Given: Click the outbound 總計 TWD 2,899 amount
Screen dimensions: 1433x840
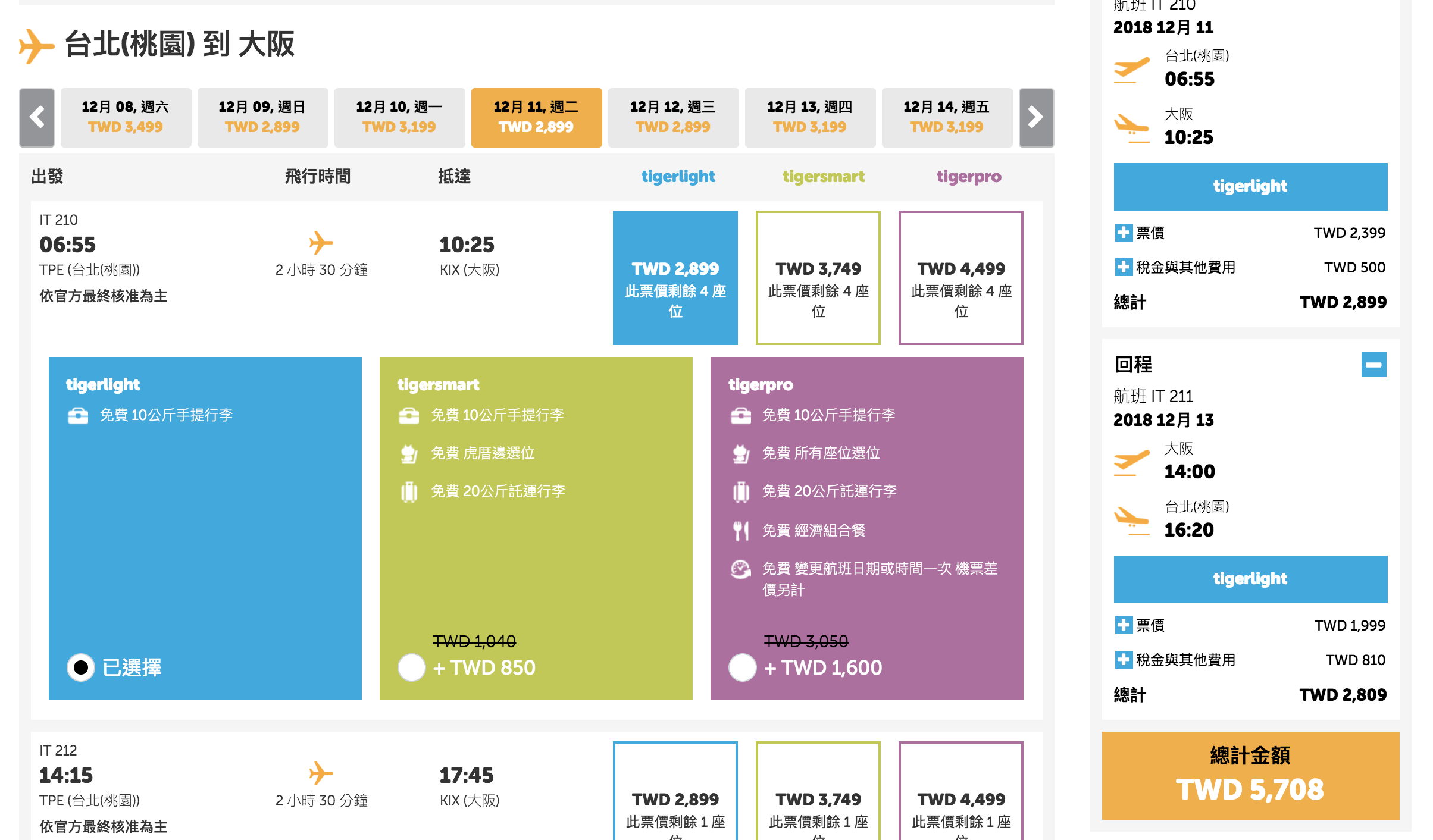Looking at the screenshot, I should pos(1343,302).
